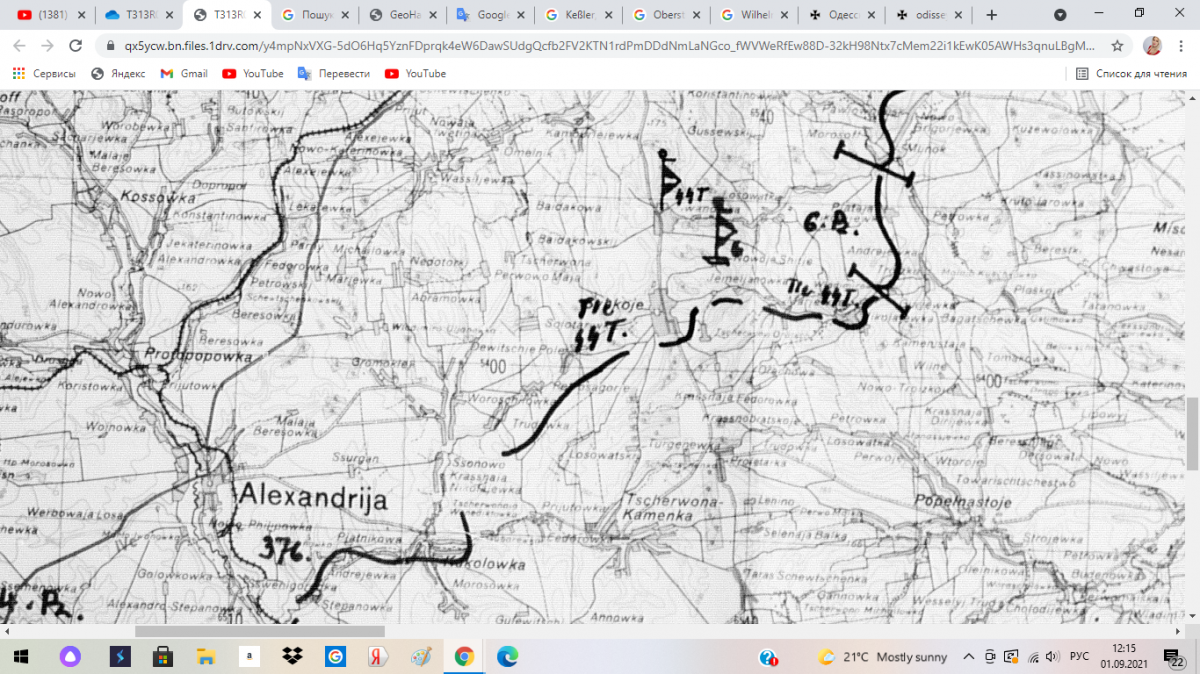Open Wi-Fi network settings in the tray
The width and height of the screenshot is (1200, 674).
[1033, 657]
